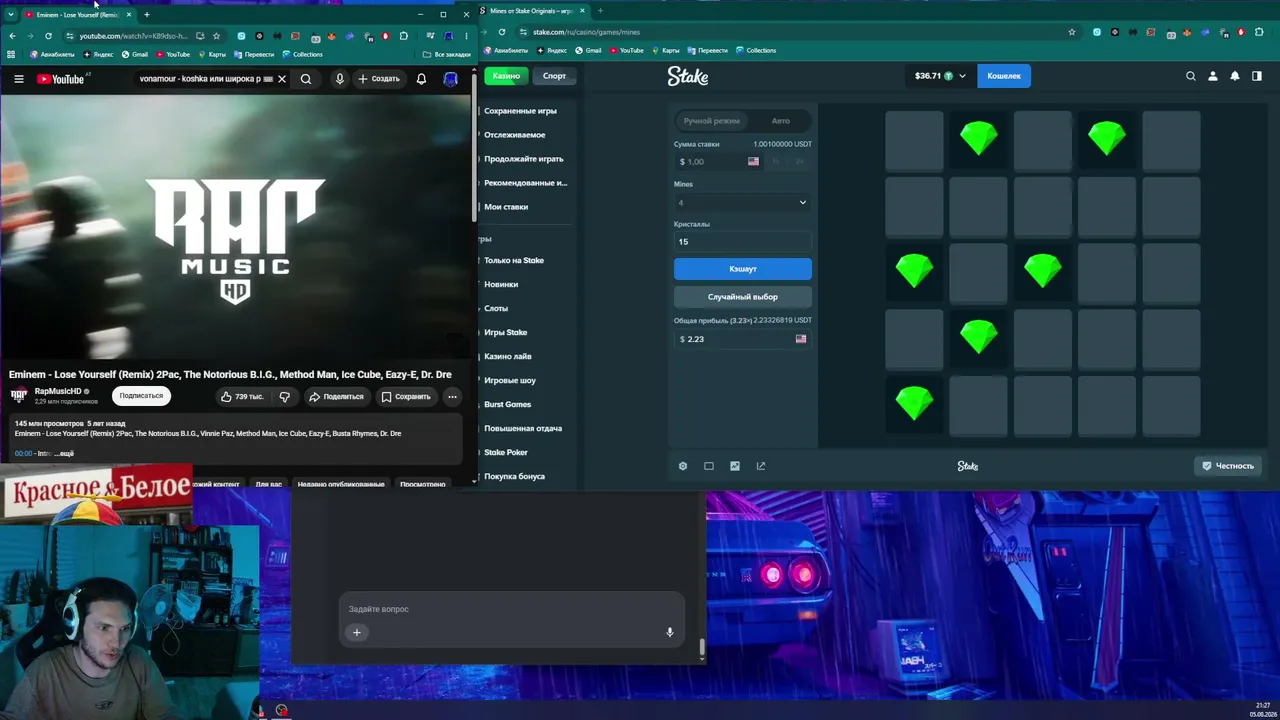Run the YouTube search with magnifier button

[x=306, y=79]
